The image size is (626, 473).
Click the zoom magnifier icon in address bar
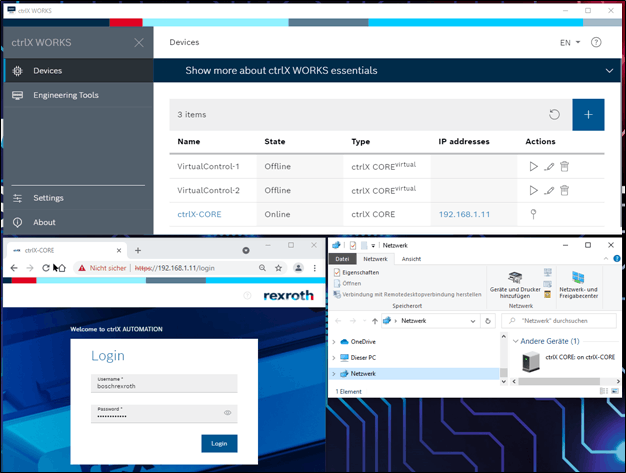262,268
